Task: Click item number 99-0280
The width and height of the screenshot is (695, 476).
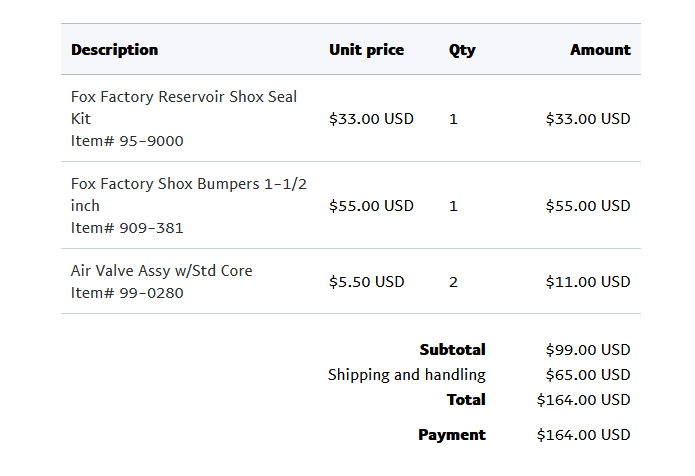Action: click(x=127, y=293)
